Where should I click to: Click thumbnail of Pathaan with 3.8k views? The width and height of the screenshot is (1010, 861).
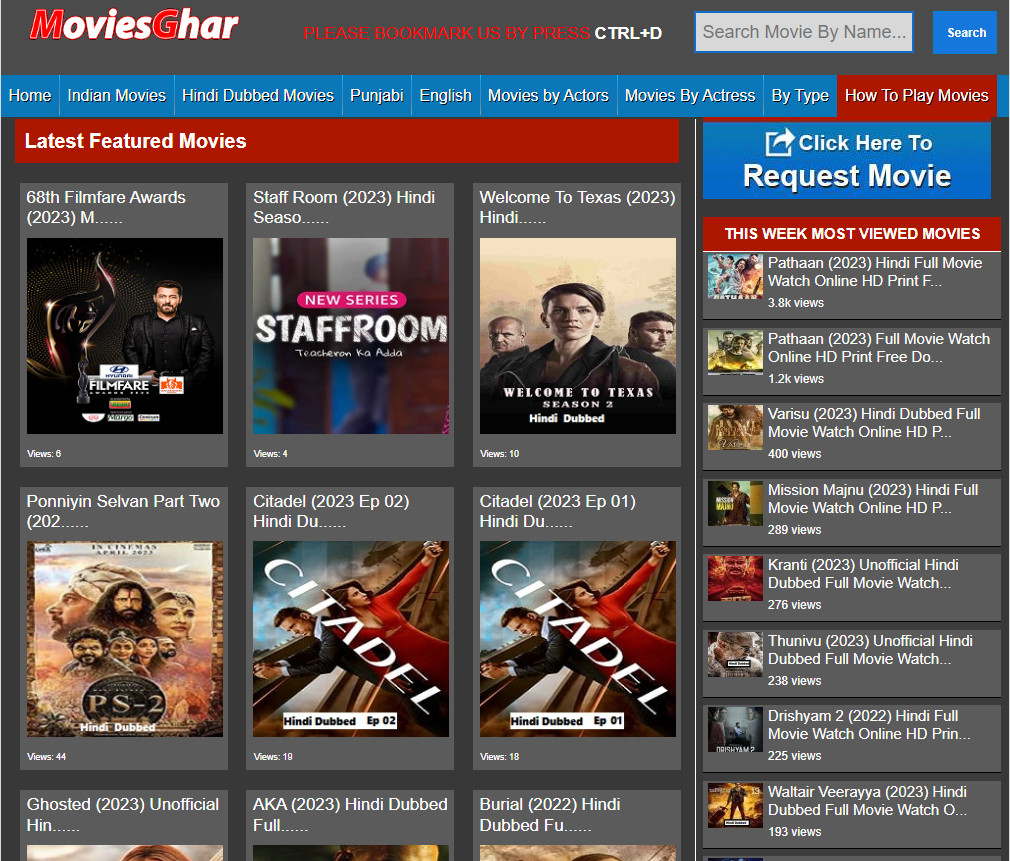735,276
